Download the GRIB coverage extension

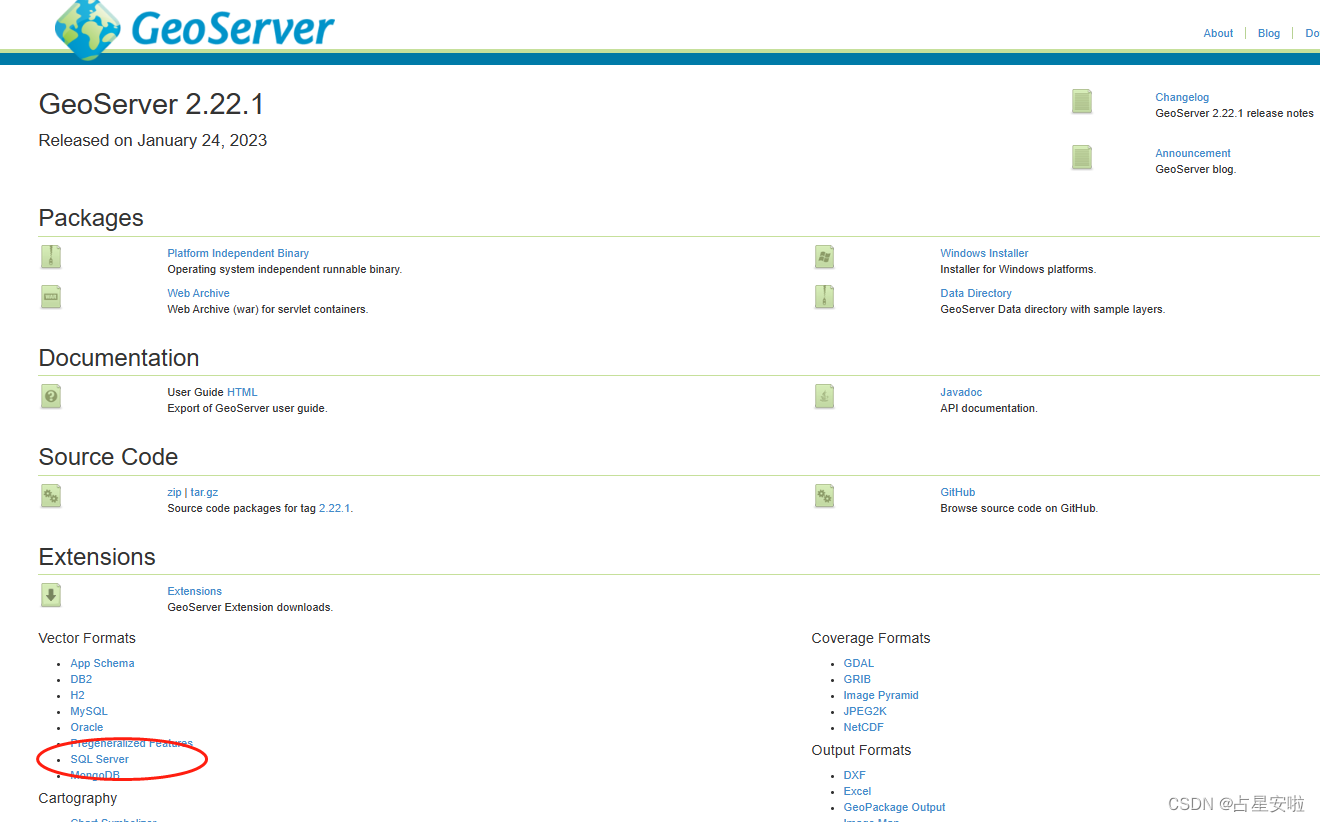coord(857,679)
